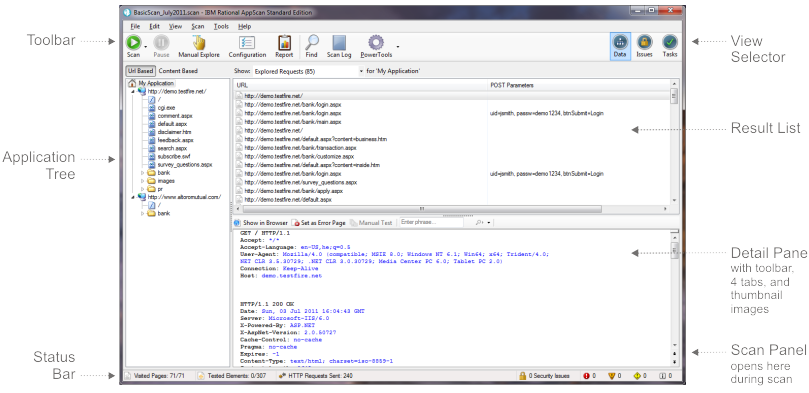Select feedback.aspx in the application tree
Screen dimensions: 809x393
pos(171,140)
